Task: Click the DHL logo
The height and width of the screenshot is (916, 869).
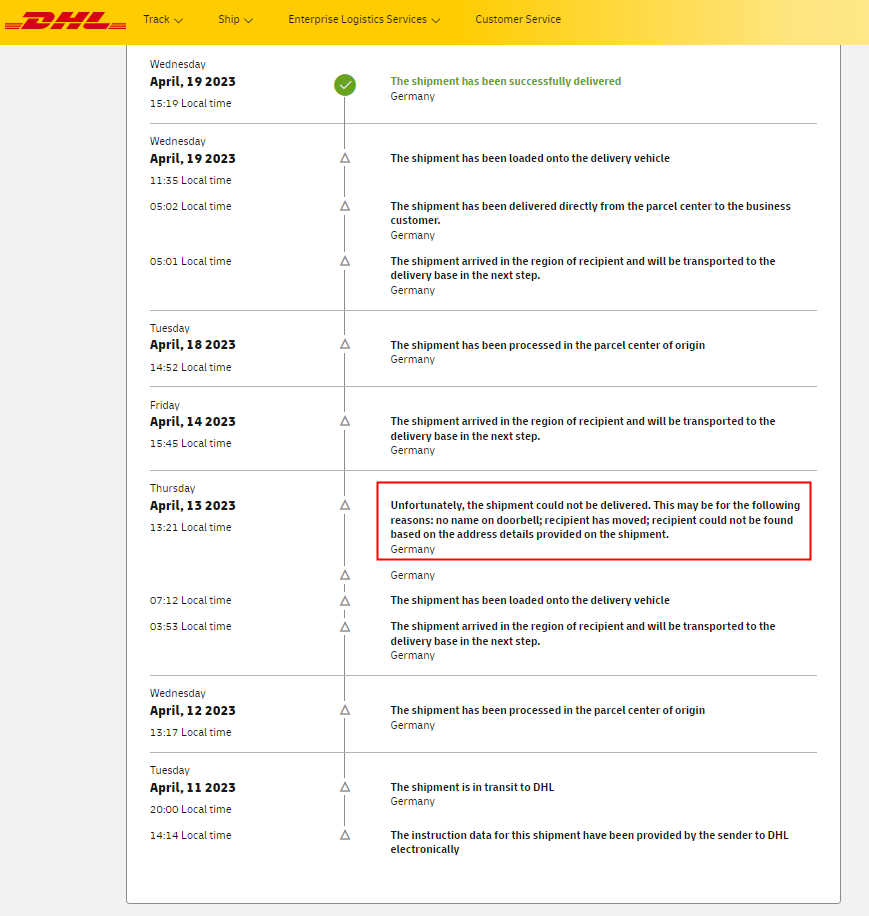Action: click(x=65, y=20)
